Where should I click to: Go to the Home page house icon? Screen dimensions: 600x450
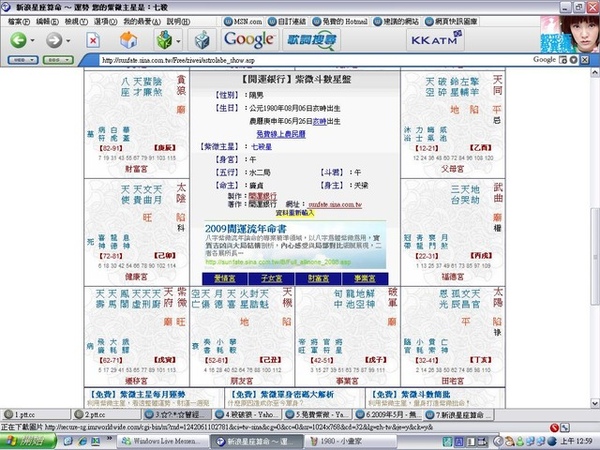coord(129,40)
